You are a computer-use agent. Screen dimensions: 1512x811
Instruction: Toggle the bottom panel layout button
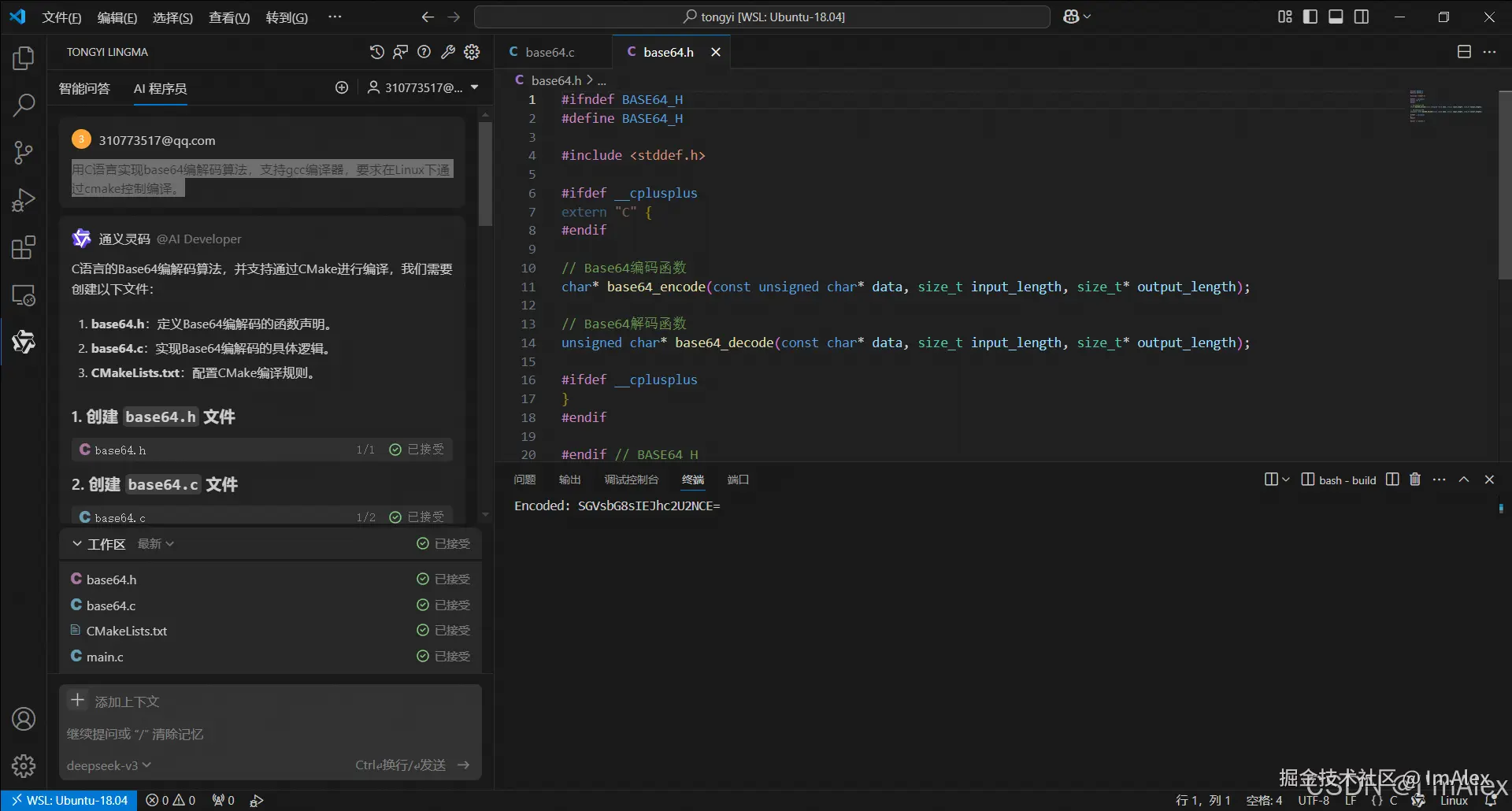pyautogui.click(x=1336, y=17)
